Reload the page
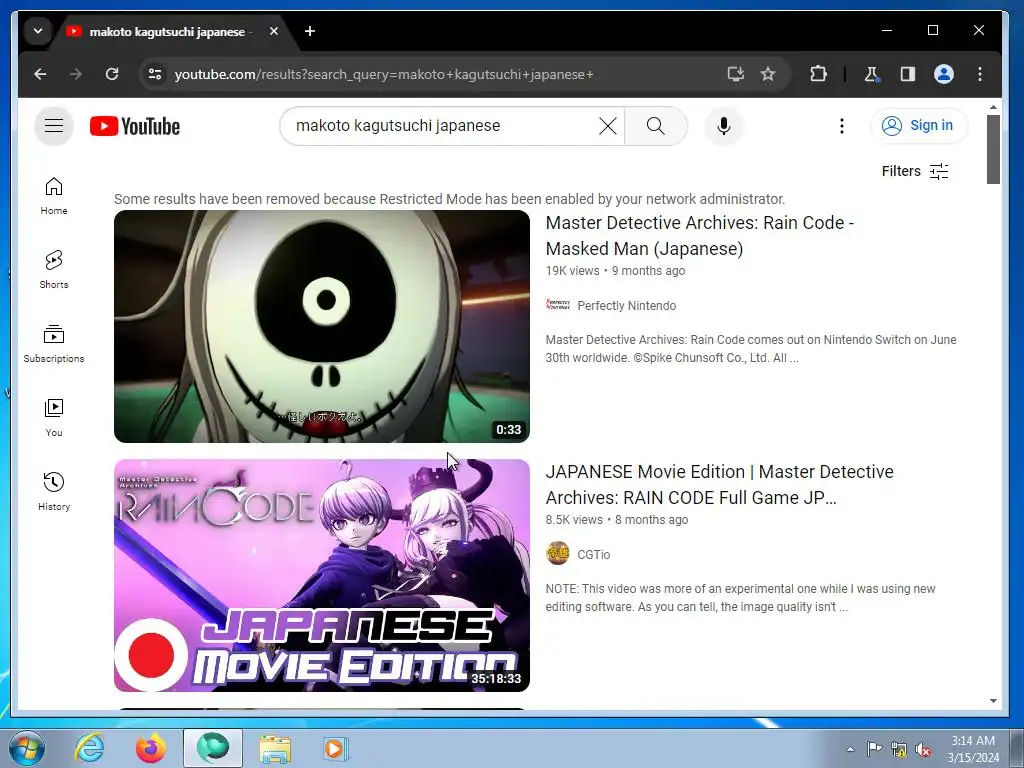This screenshot has width=1024, height=768. click(x=112, y=74)
